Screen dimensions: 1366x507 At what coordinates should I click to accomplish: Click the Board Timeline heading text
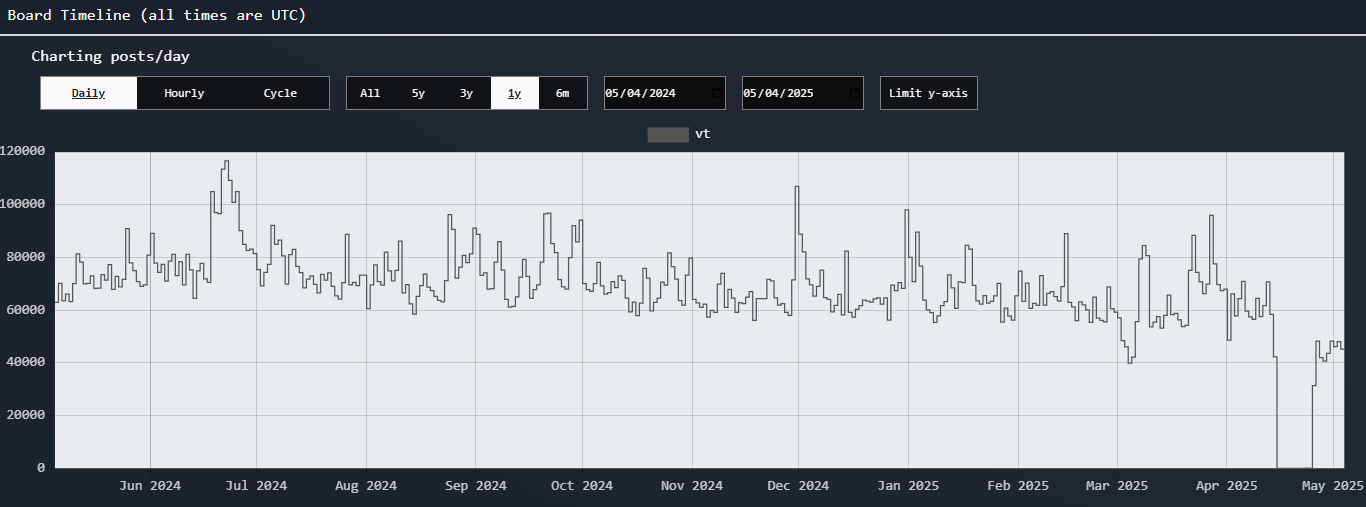point(157,15)
